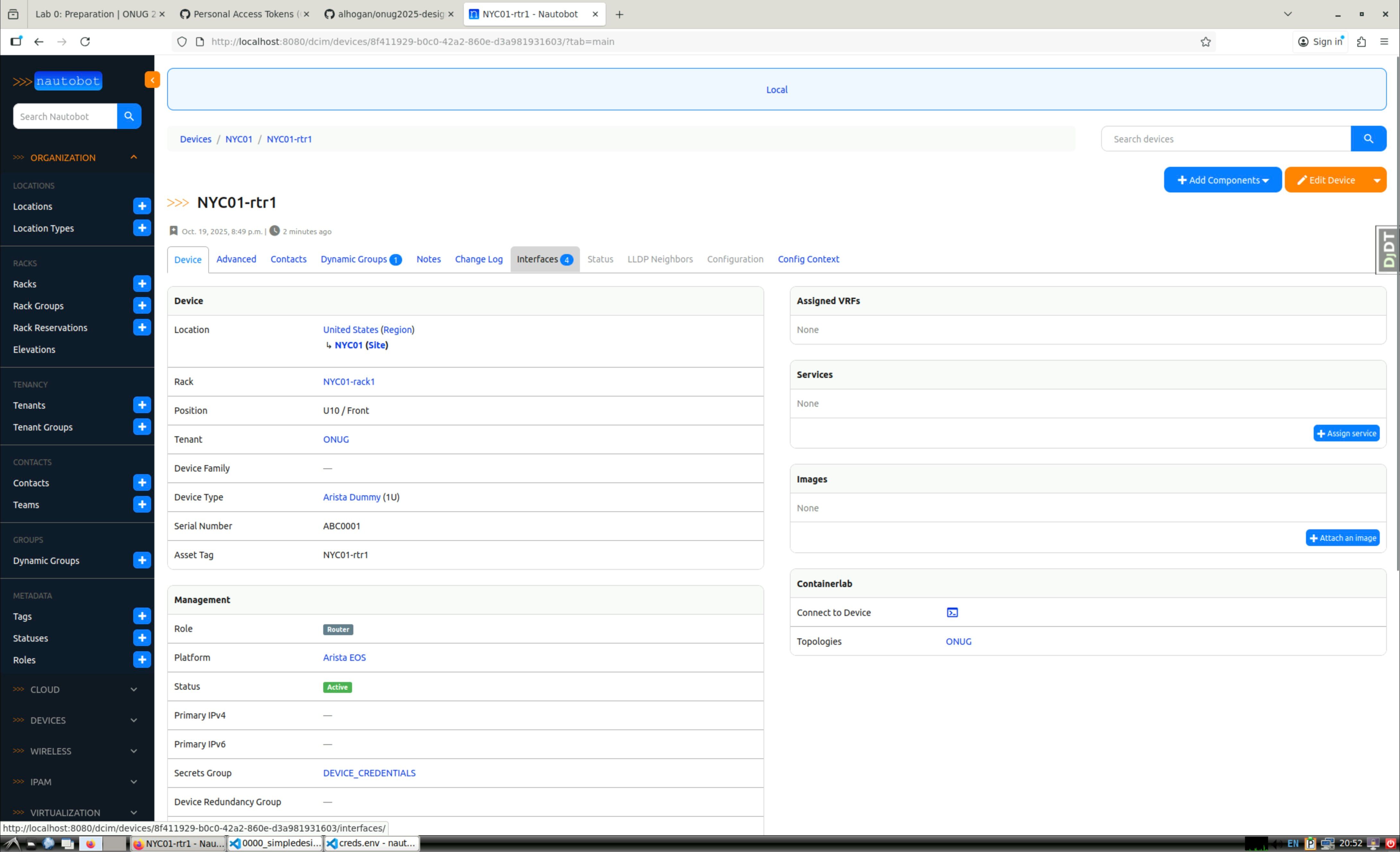Collapse the sidebar with the orange arrow
The image size is (1400, 852).
tap(152, 80)
